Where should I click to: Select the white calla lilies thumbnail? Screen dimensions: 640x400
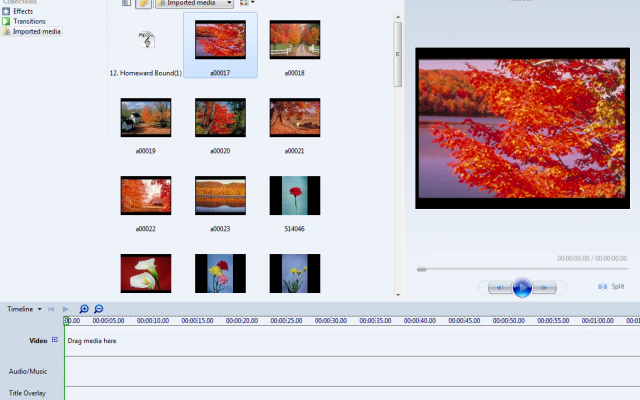[x=146, y=273]
